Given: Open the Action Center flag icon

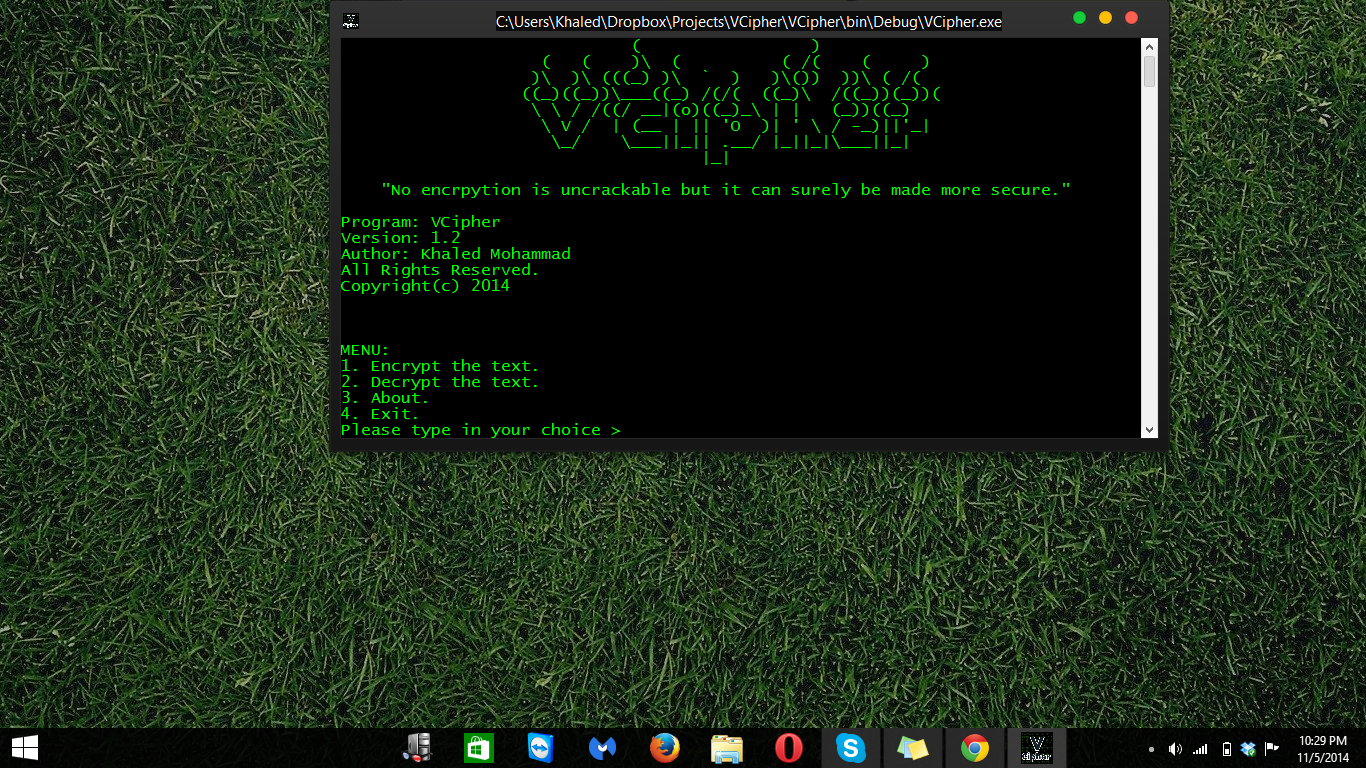Looking at the screenshot, I should click(x=1271, y=748).
